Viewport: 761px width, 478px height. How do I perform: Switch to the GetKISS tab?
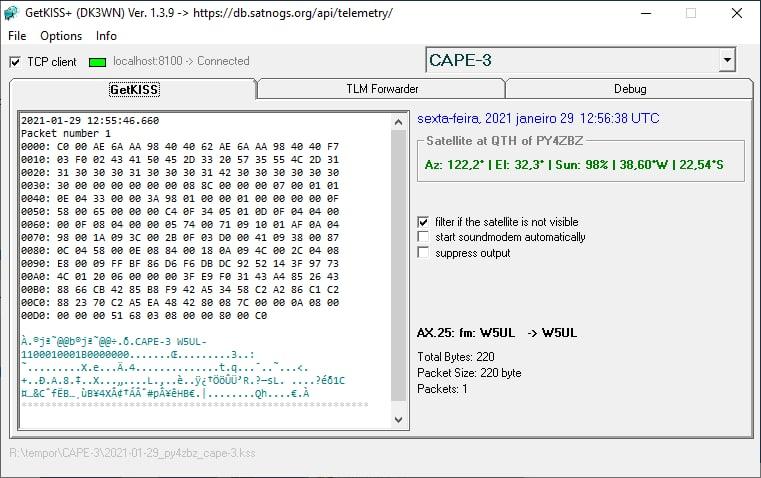[134, 89]
